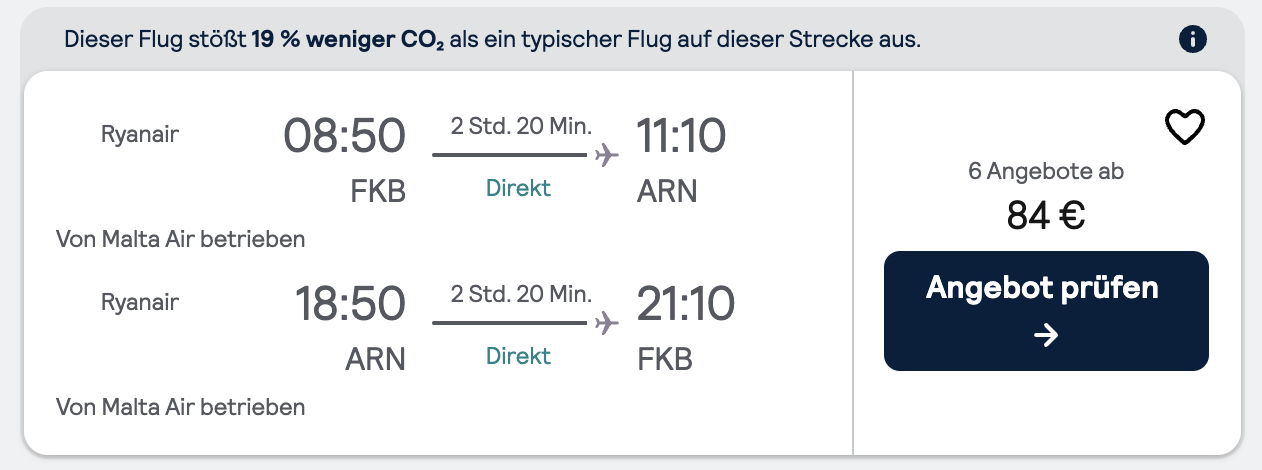
Task: Click the 6 Angebote ab text
Action: pos(1046,171)
